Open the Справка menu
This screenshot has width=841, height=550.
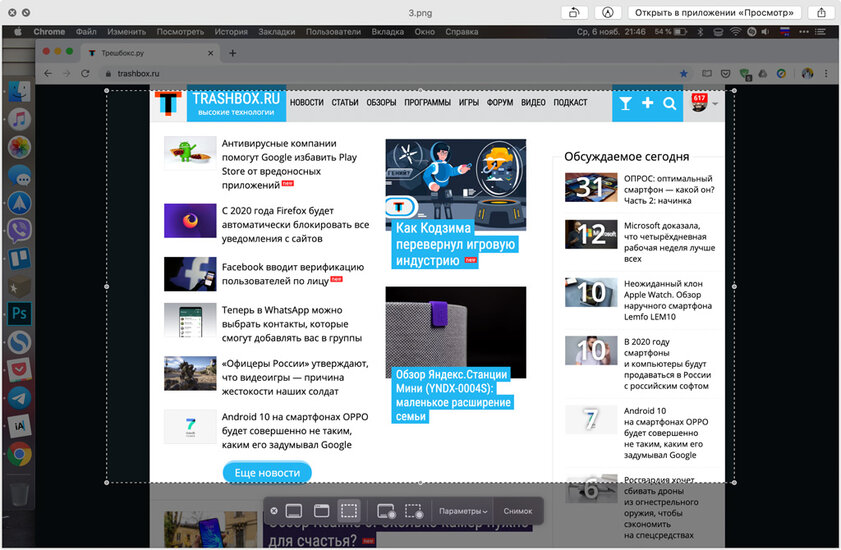[461, 32]
